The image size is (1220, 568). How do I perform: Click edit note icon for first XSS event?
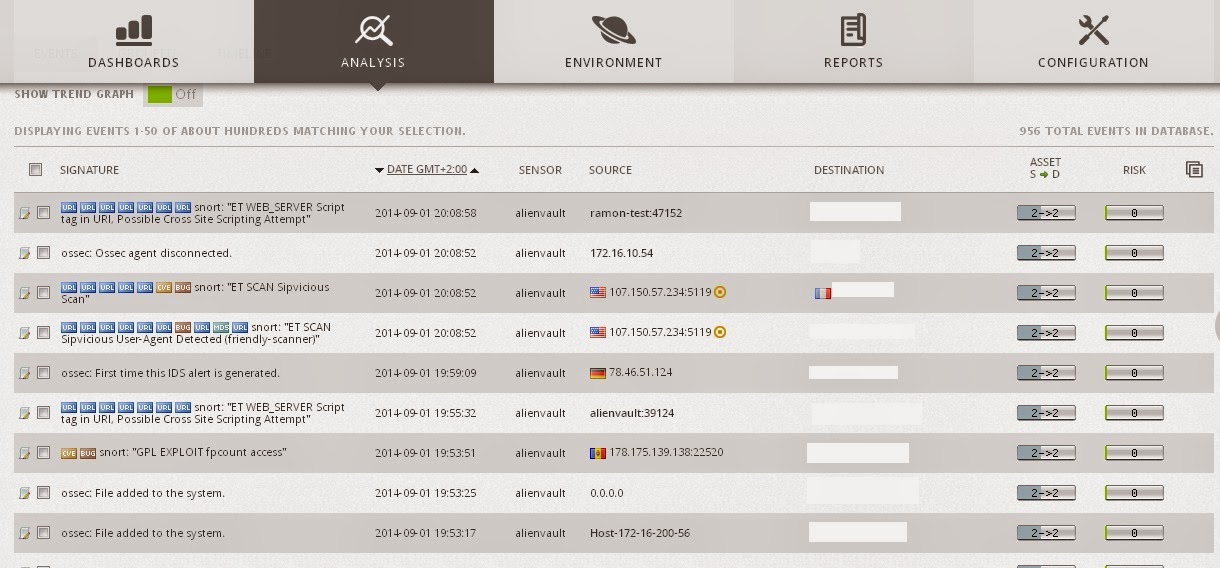click(x=25, y=213)
